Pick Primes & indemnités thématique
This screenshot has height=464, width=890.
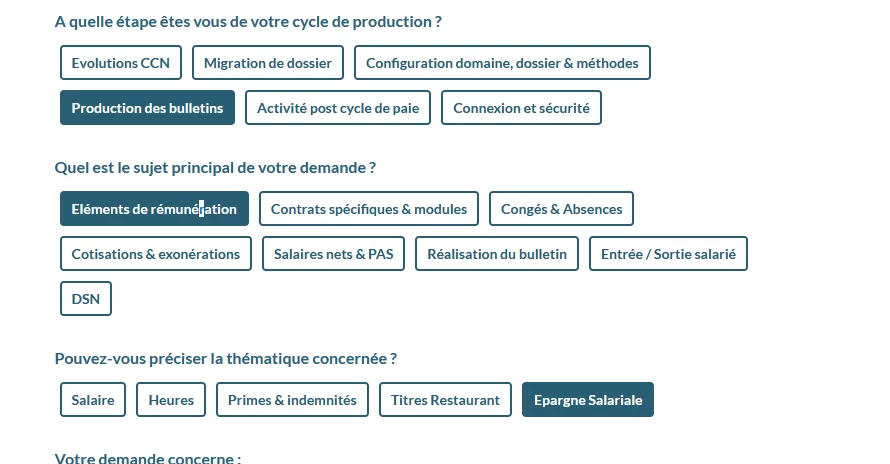click(x=292, y=399)
